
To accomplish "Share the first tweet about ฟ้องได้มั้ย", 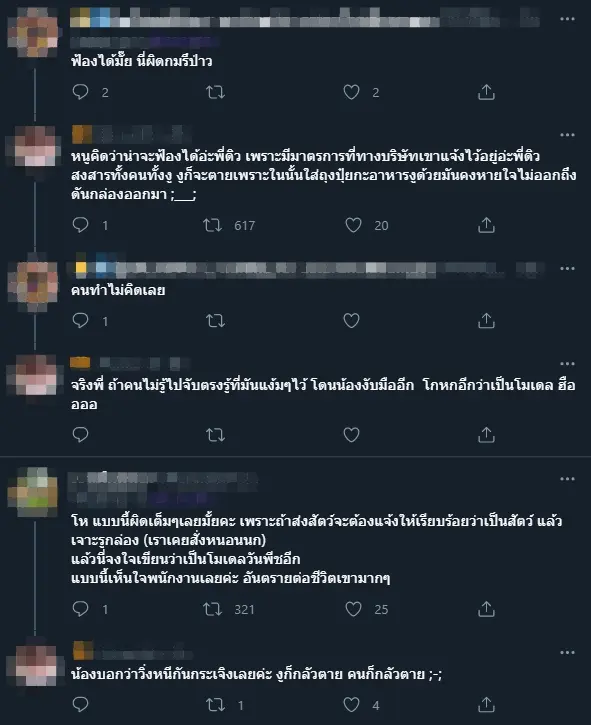I will pyautogui.click(x=486, y=92).
